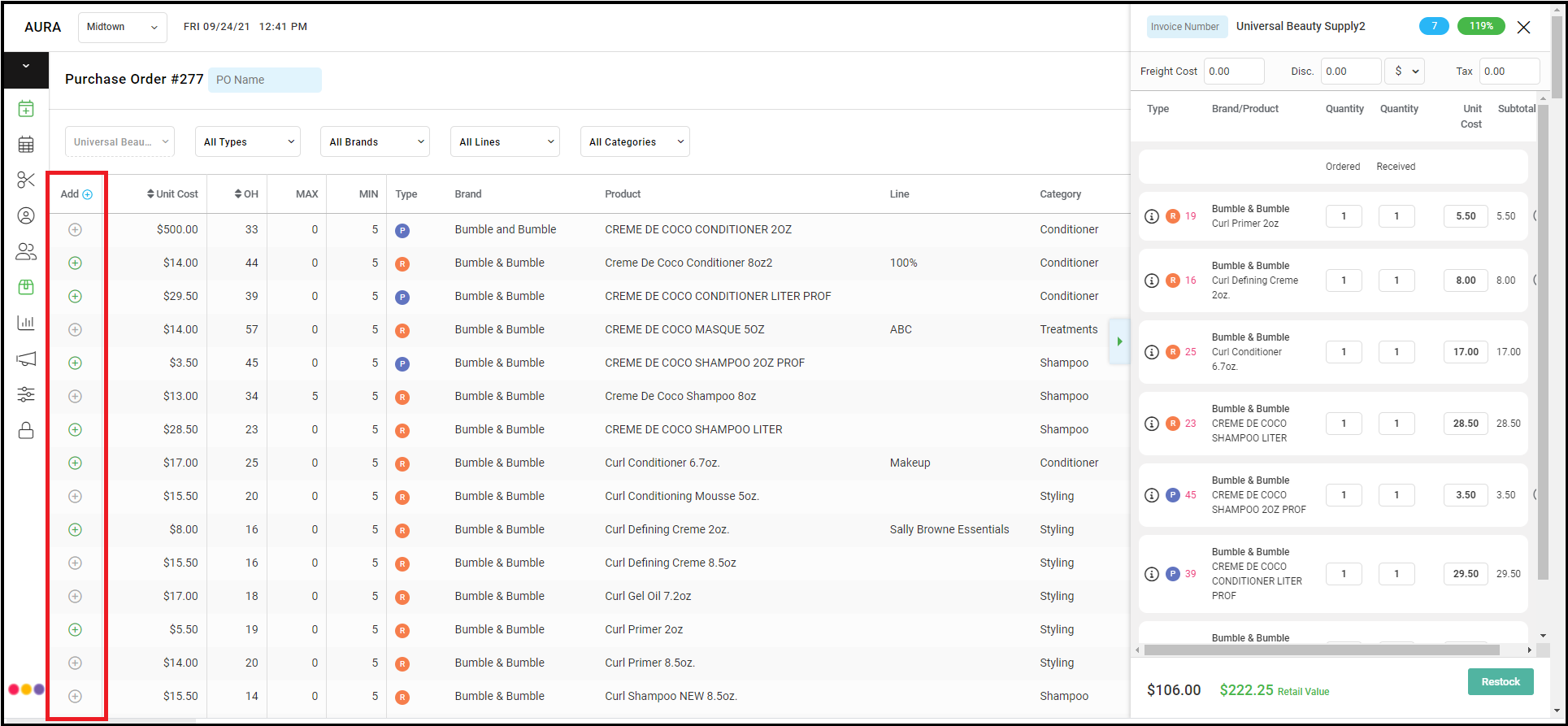Screen dimensions: 1568x726
Task: Add Curl Conditioning Mousse 5oz. row
Action: pos(75,497)
